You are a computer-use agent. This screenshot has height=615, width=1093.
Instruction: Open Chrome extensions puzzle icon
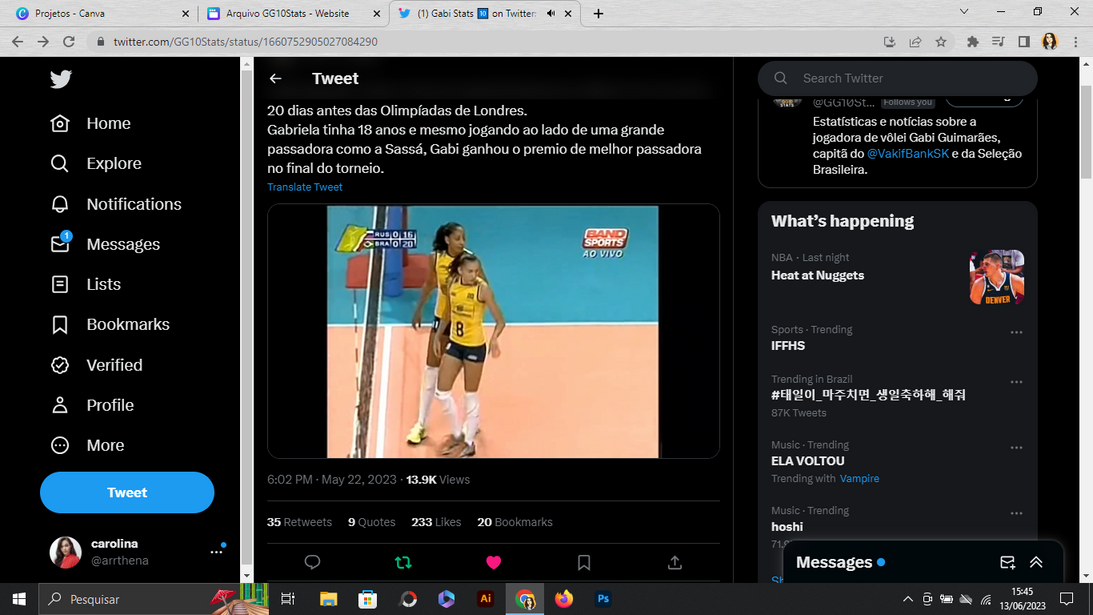tap(972, 42)
